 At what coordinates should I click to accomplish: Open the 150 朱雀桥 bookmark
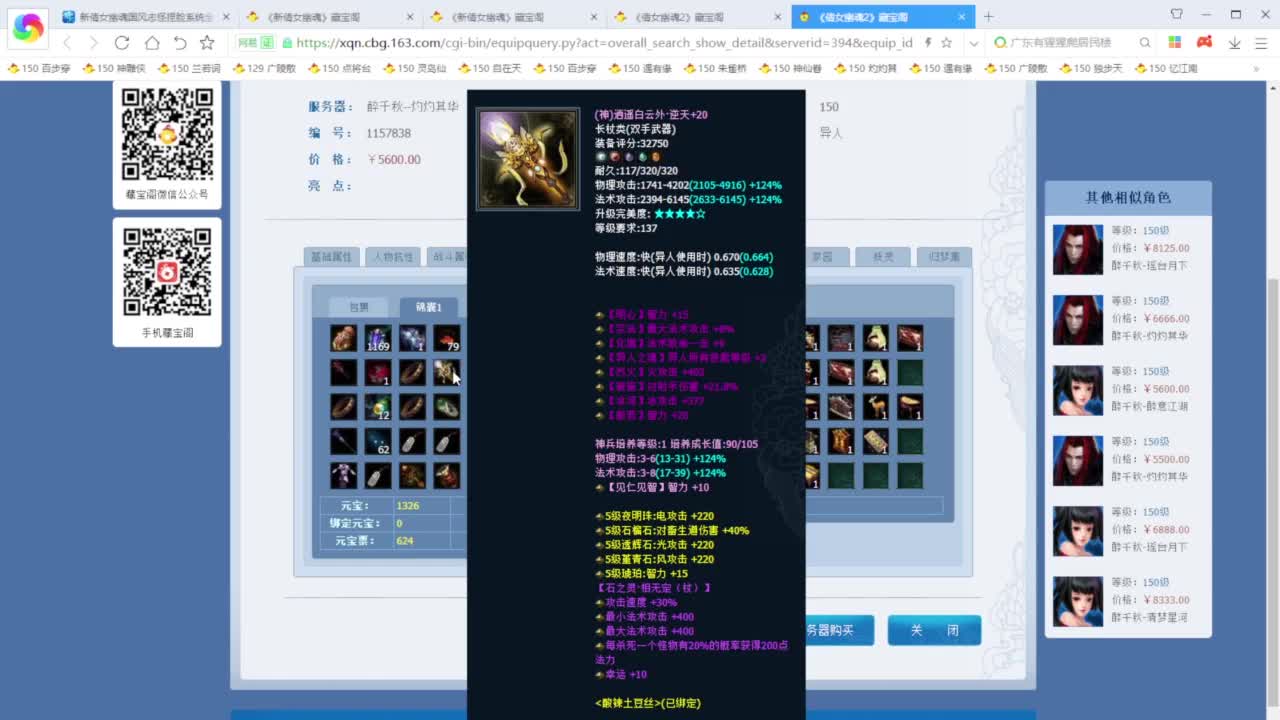[x=716, y=68]
